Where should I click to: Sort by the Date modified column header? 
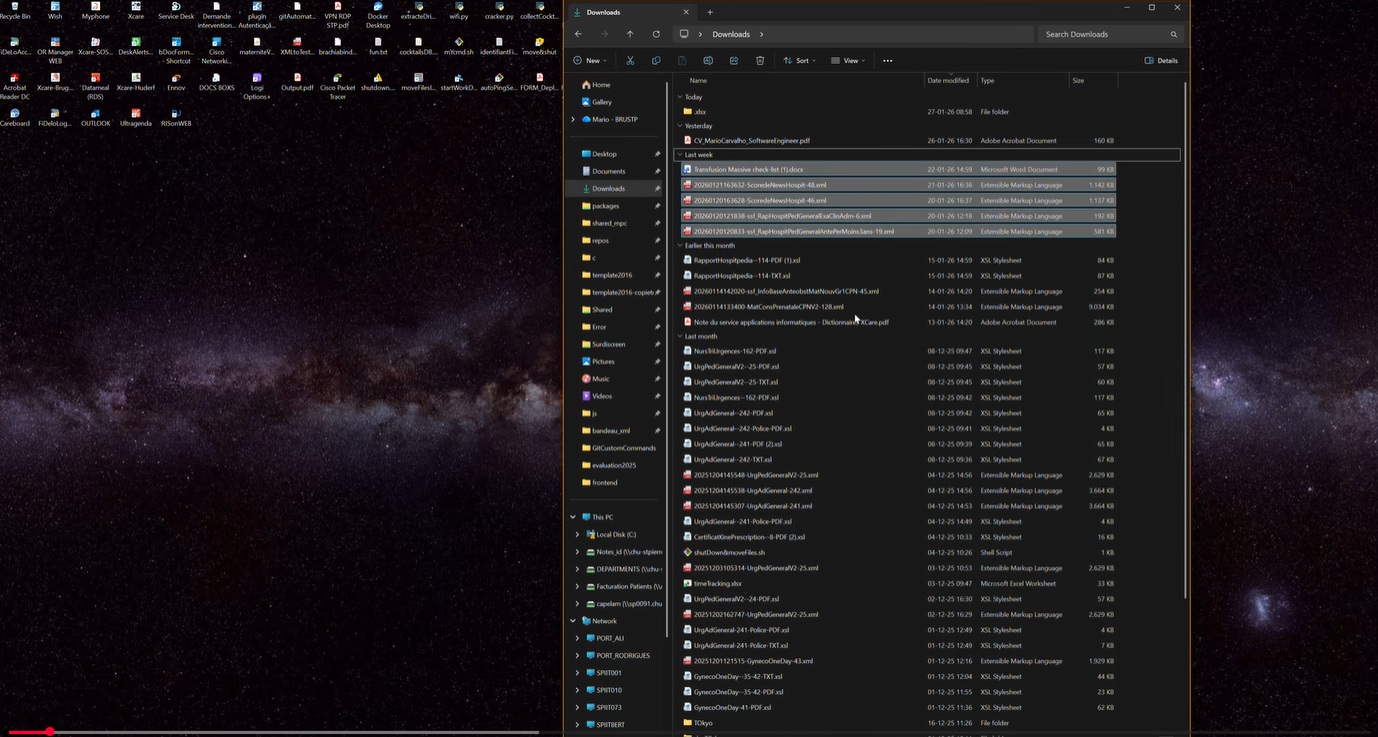[x=947, y=80]
